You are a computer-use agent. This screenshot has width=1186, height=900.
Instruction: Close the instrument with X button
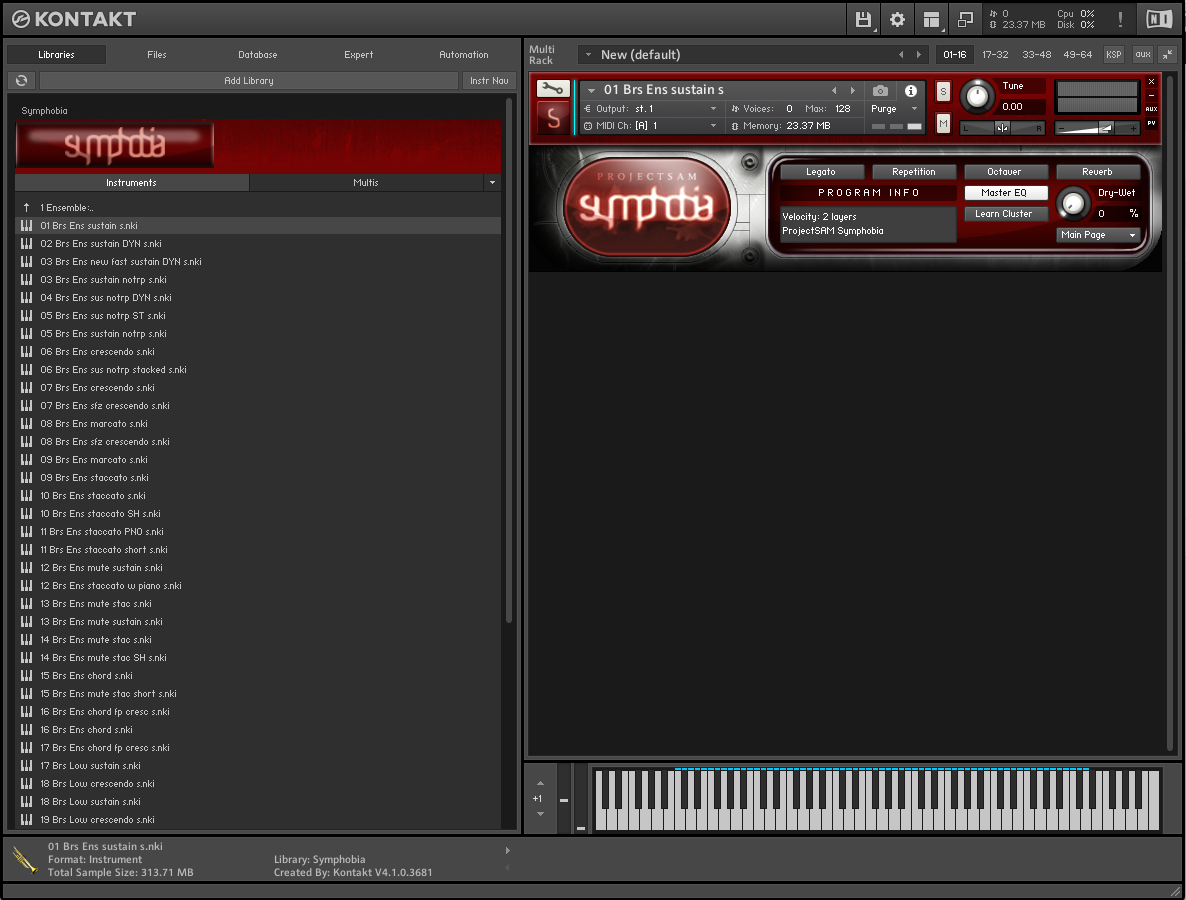(1151, 82)
